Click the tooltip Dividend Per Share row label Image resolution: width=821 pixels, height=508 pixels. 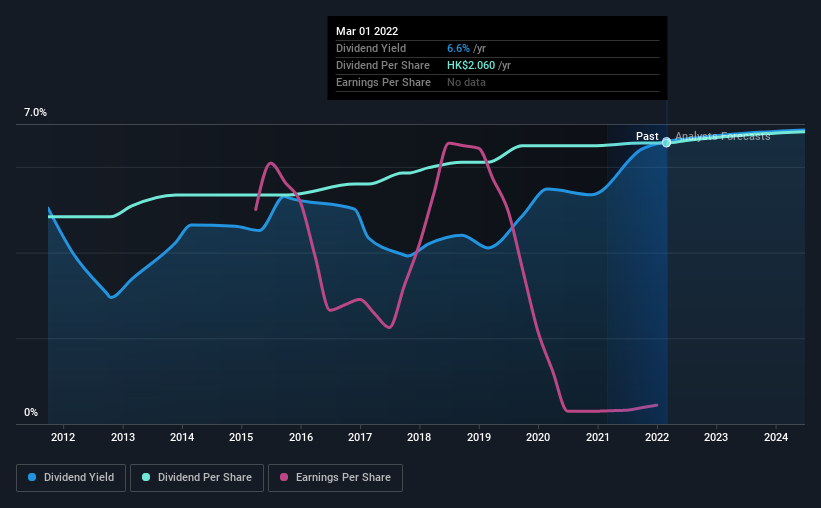[x=383, y=65]
